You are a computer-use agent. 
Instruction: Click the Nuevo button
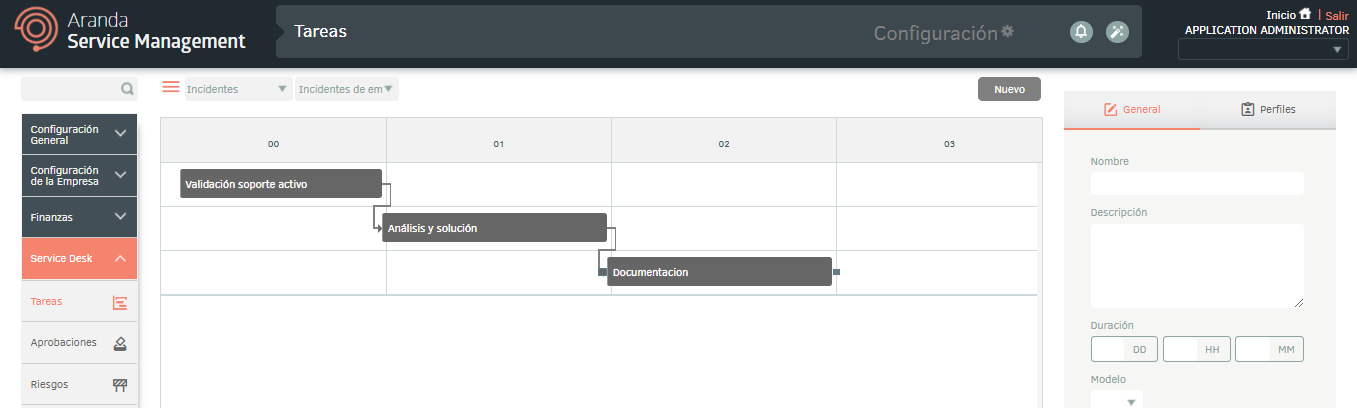(x=1009, y=89)
